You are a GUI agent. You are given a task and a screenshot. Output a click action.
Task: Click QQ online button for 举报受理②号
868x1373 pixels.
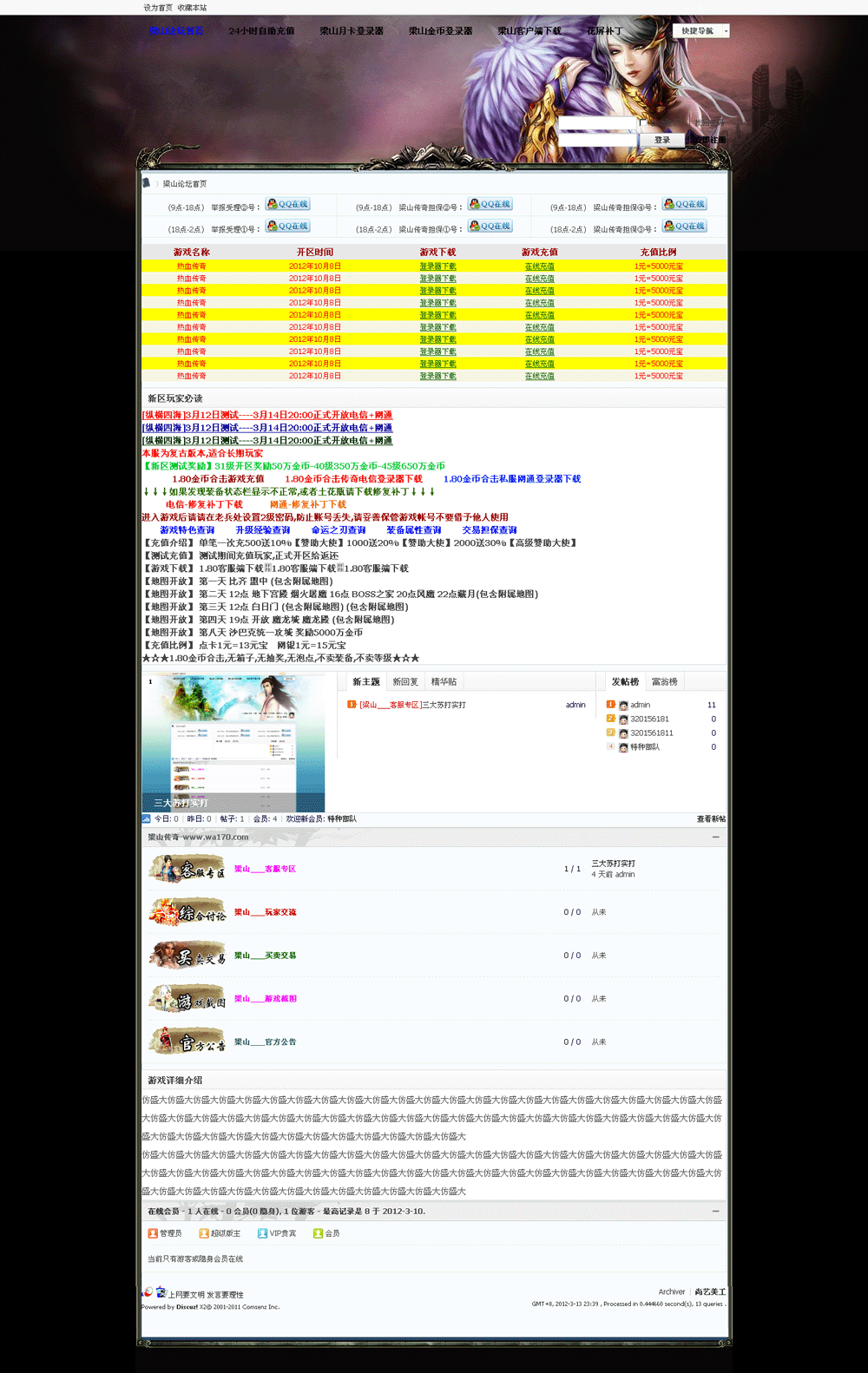tap(287, 204)
